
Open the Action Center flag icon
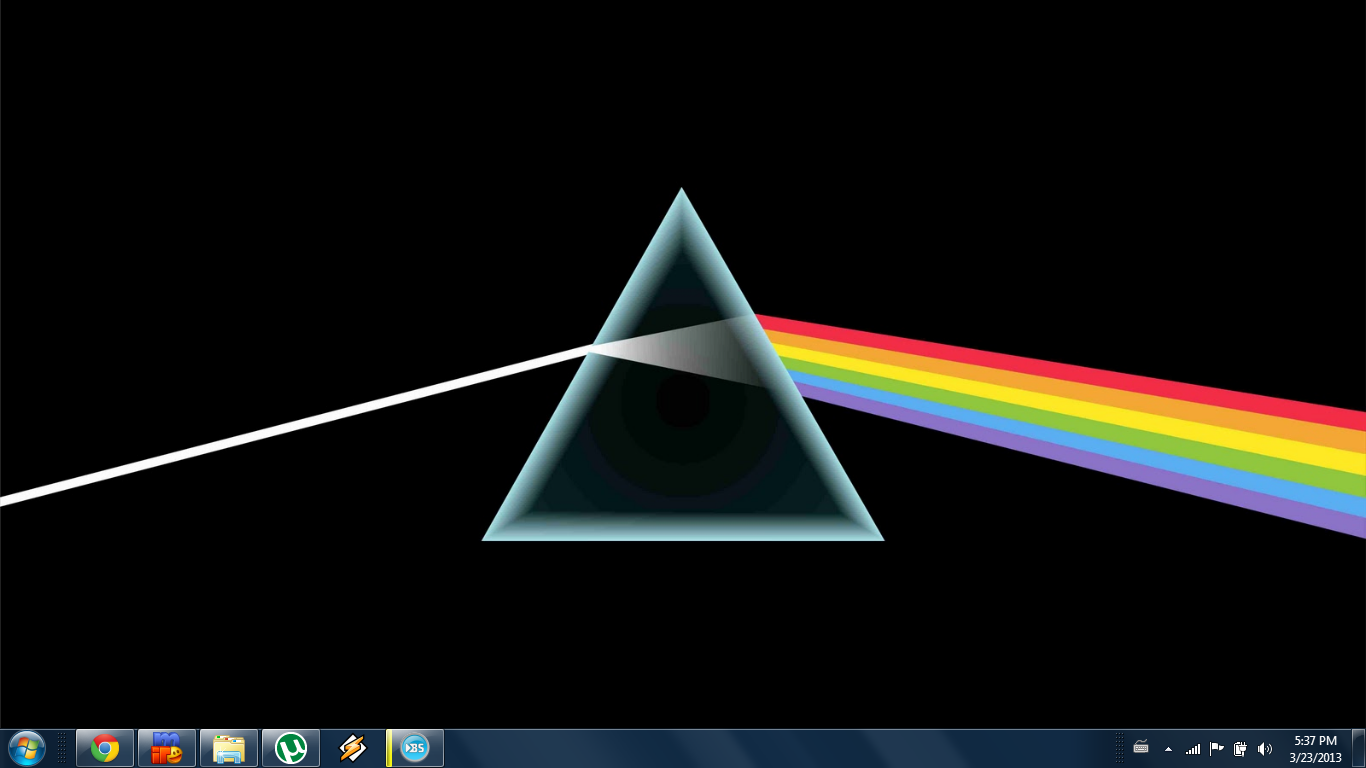(x=1217, y=748)
